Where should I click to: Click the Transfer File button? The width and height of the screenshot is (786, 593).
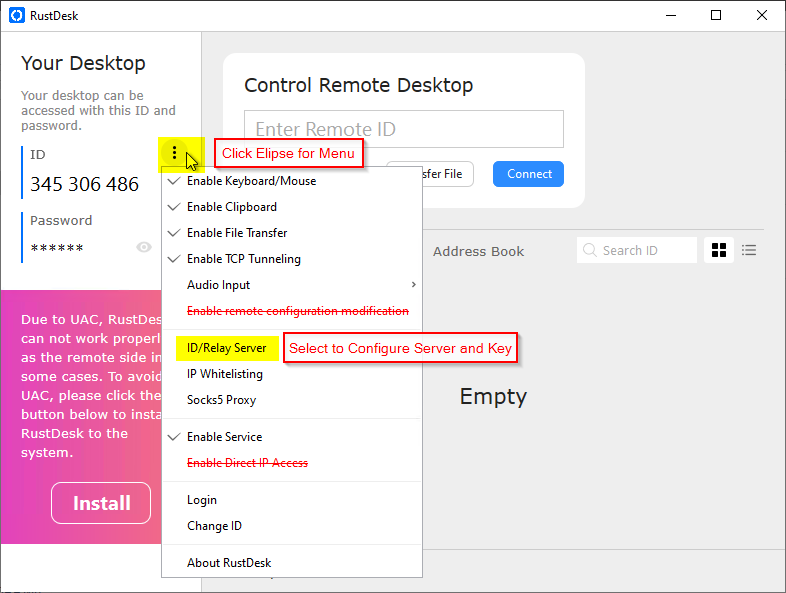pos(447,174)
